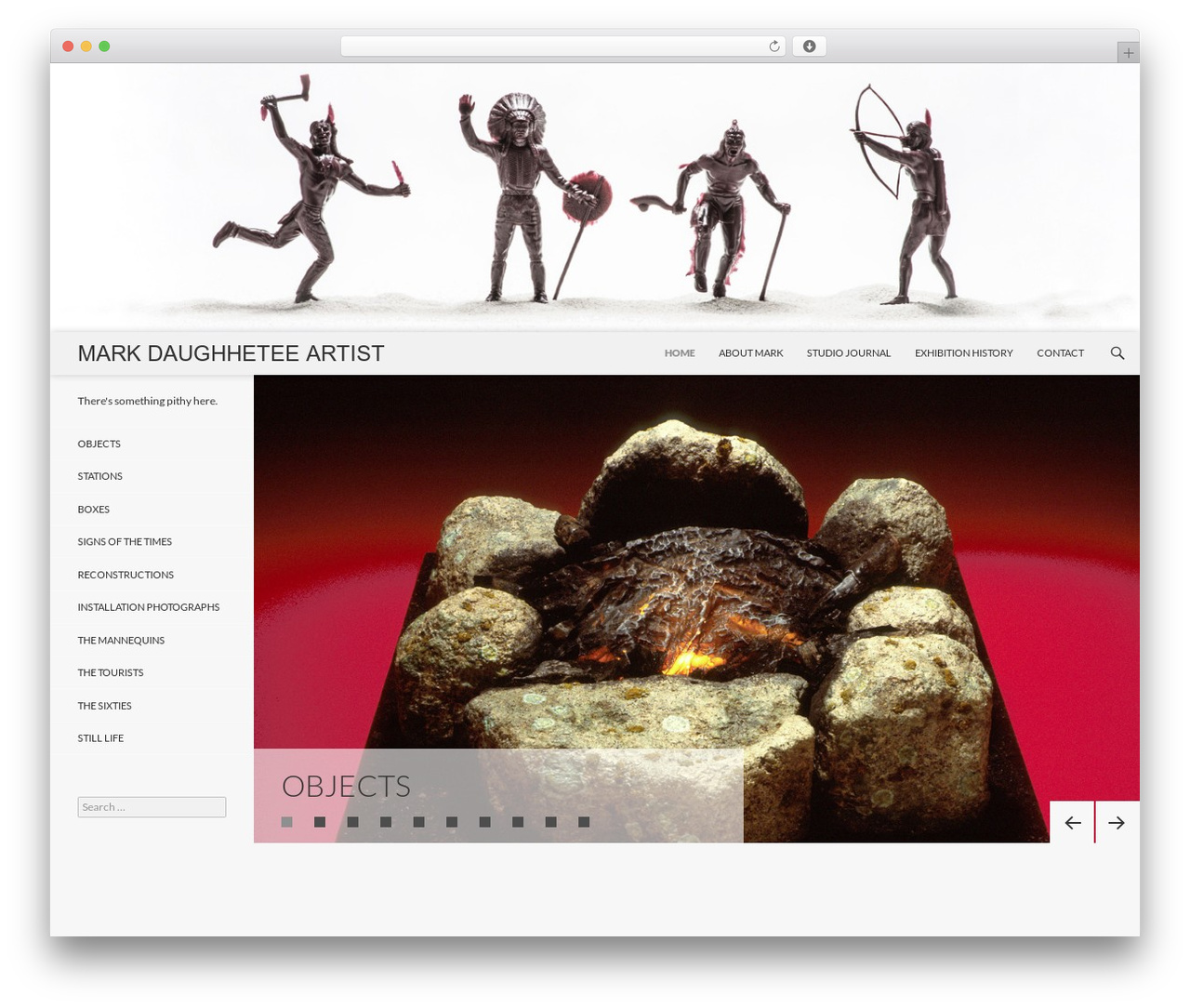Open the Still Life gallery
This screenshot has height=1008, width=1190.
click(x=100, y=738)
